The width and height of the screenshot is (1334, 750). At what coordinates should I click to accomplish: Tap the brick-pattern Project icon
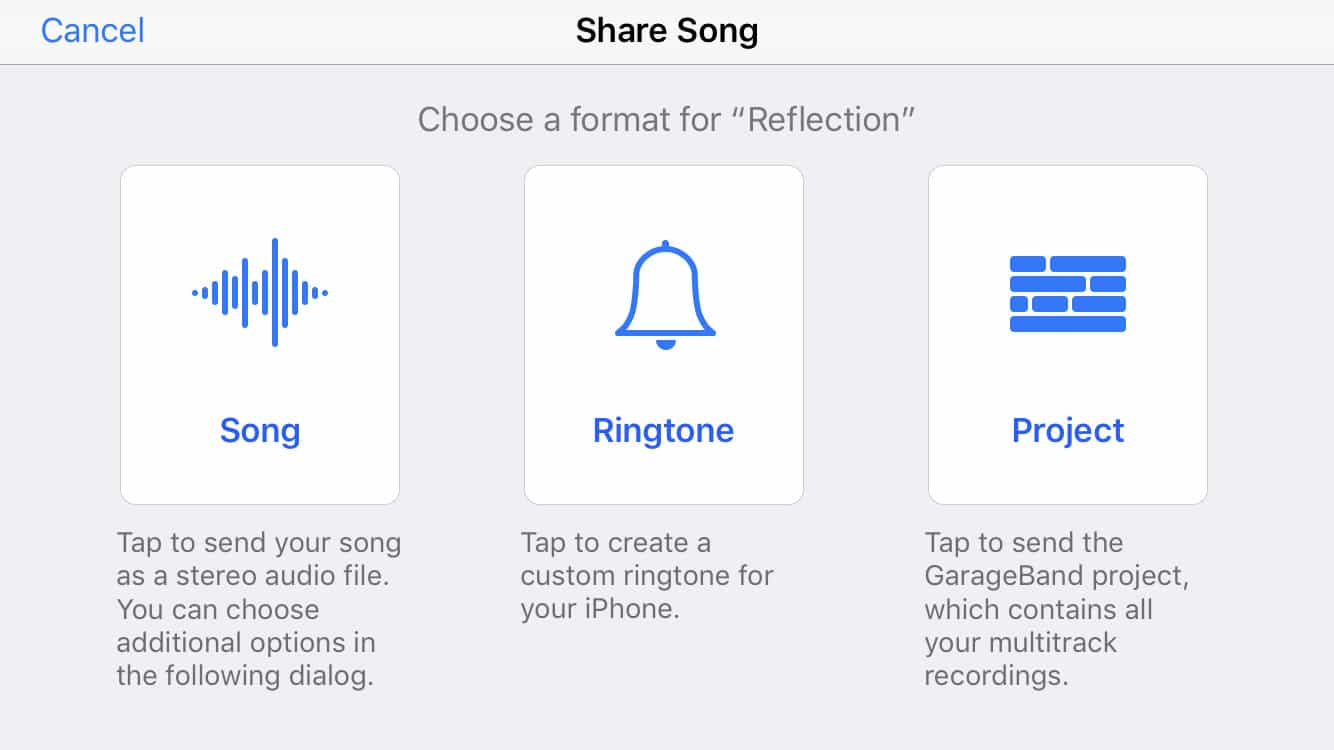[1068, 294]
